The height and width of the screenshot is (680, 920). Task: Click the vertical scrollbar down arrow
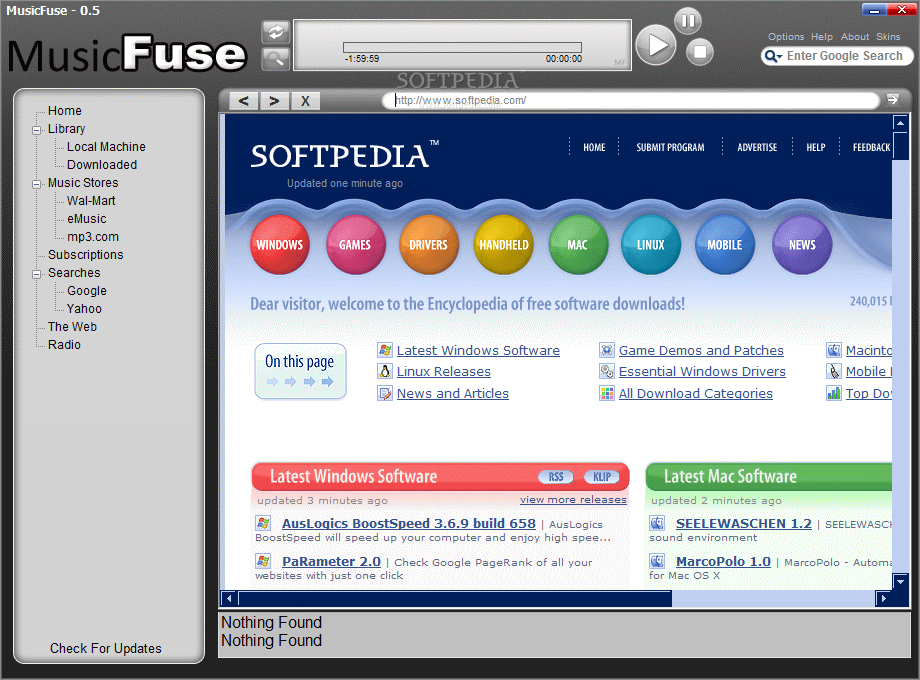coord(900,581)
